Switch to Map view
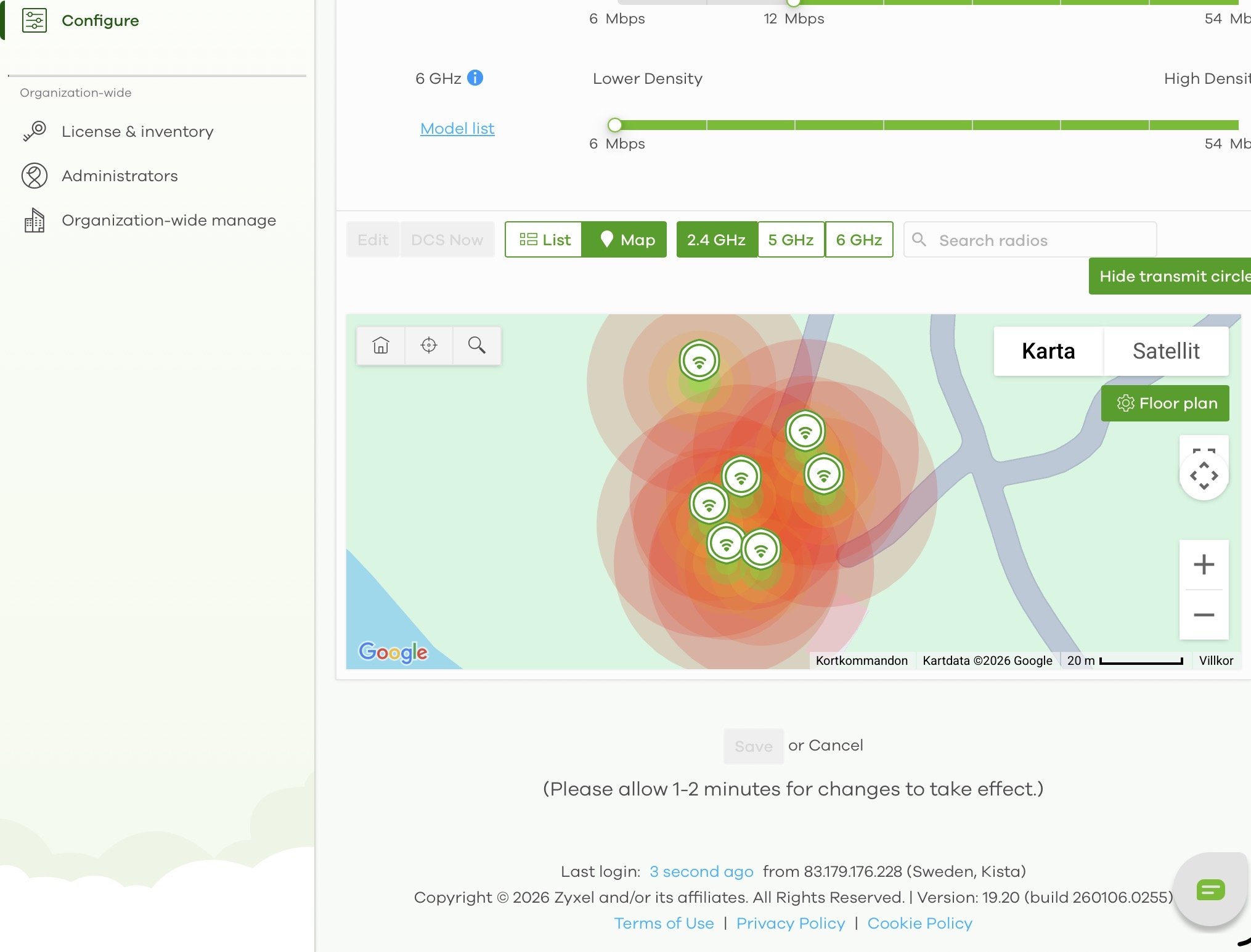1251x952 pixels. coord(625,240)
